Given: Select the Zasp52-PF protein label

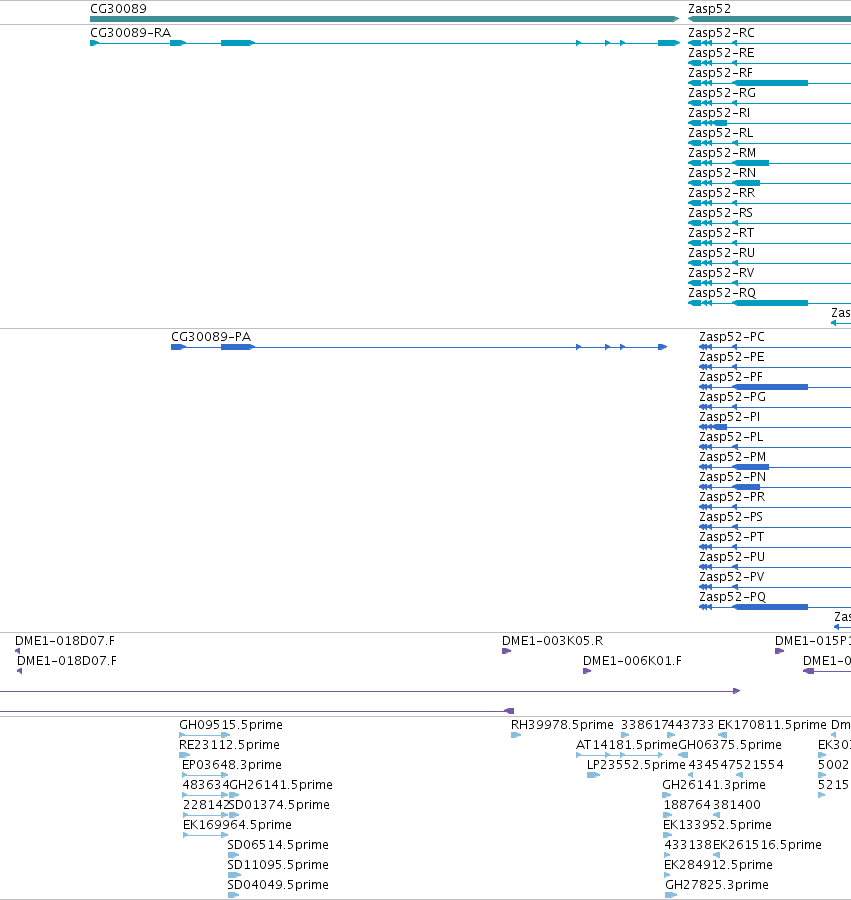Looking at the screenshot, I should tap(731, 377).
